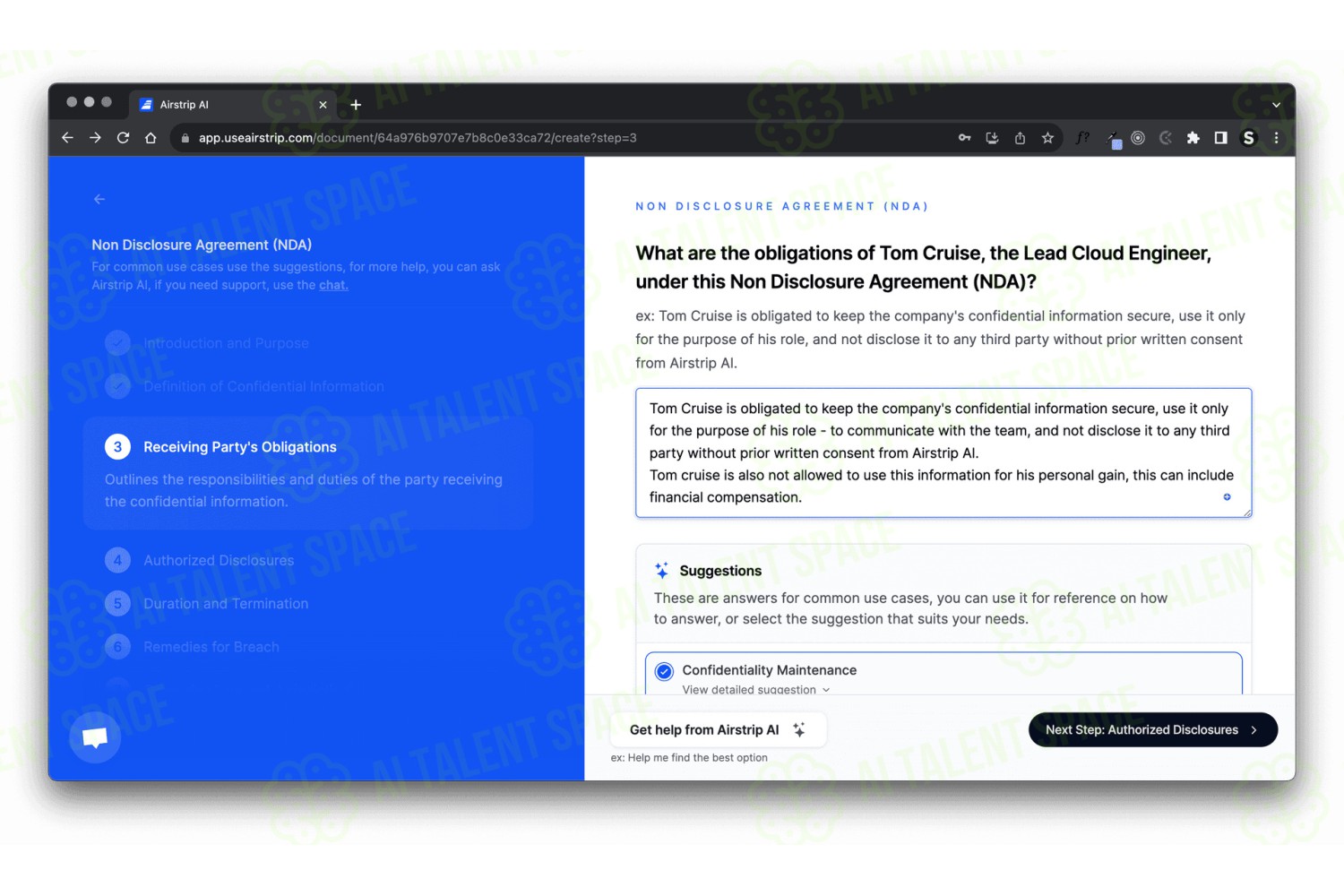
Task: Click the 'ex: Help me find the best option' hint
Action: (x=689, y=757)
